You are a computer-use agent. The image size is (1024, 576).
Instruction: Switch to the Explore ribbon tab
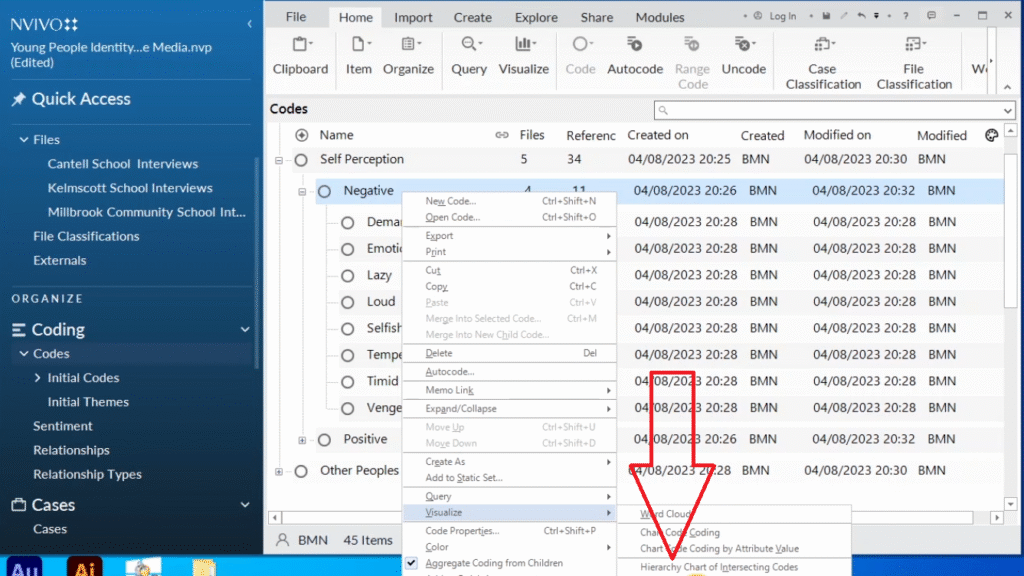coord(536,17)
